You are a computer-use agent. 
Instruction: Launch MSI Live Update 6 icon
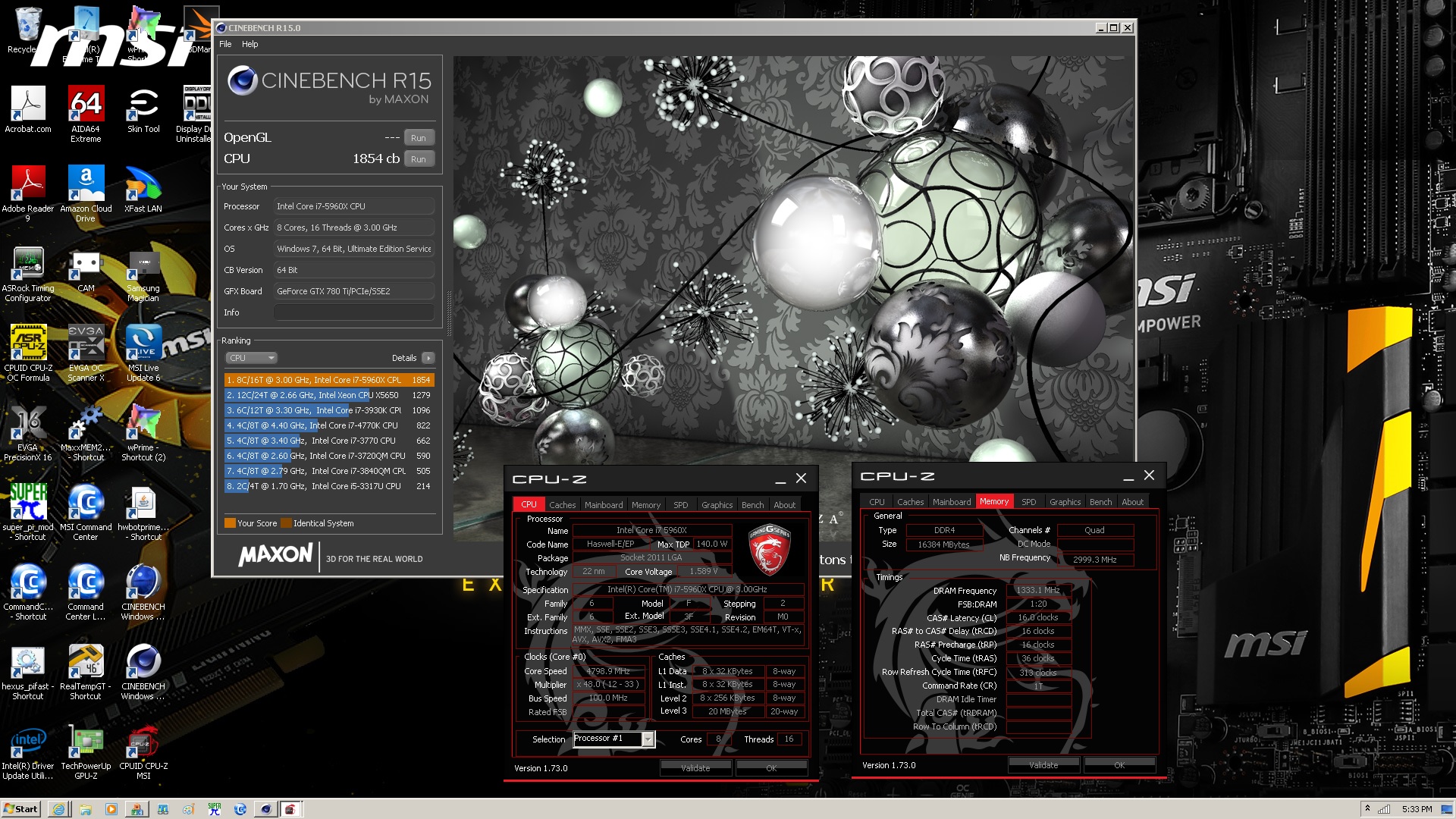tap(143, 354)
